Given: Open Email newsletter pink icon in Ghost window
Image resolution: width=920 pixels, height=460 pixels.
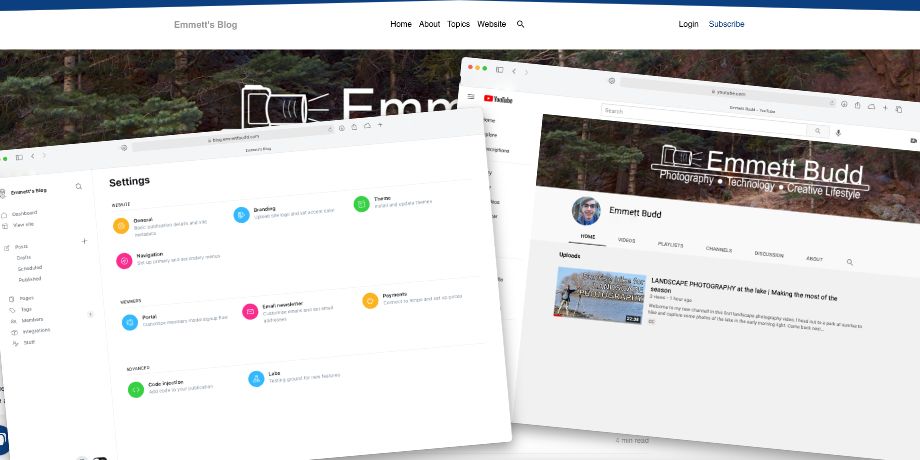Looking at the screenshot, I should (x=250, y=312).
